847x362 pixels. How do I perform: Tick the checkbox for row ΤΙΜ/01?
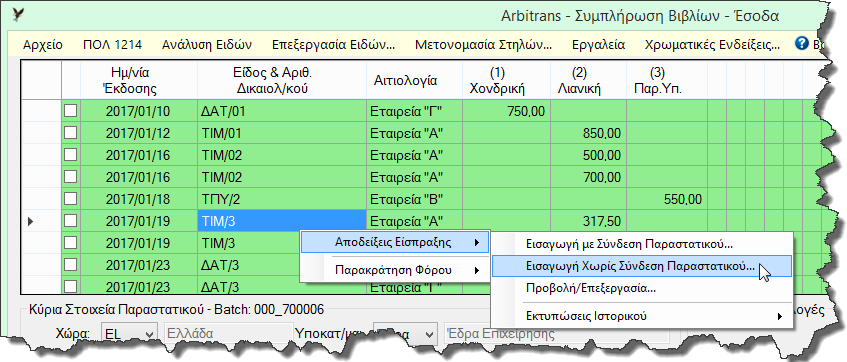tap(71, 133)
